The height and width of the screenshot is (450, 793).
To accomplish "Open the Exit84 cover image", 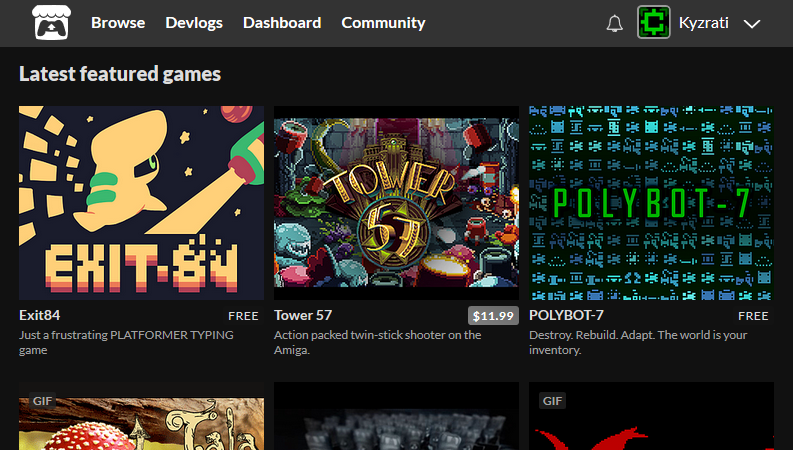I will pos(142,203).
